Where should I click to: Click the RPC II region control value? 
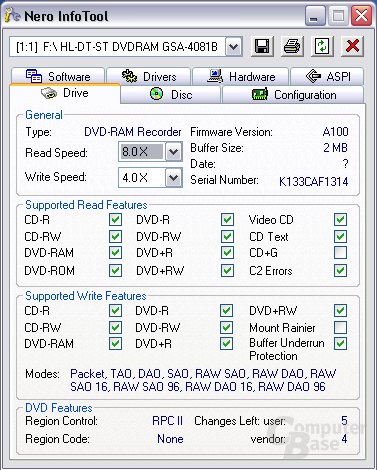(167, 421)
